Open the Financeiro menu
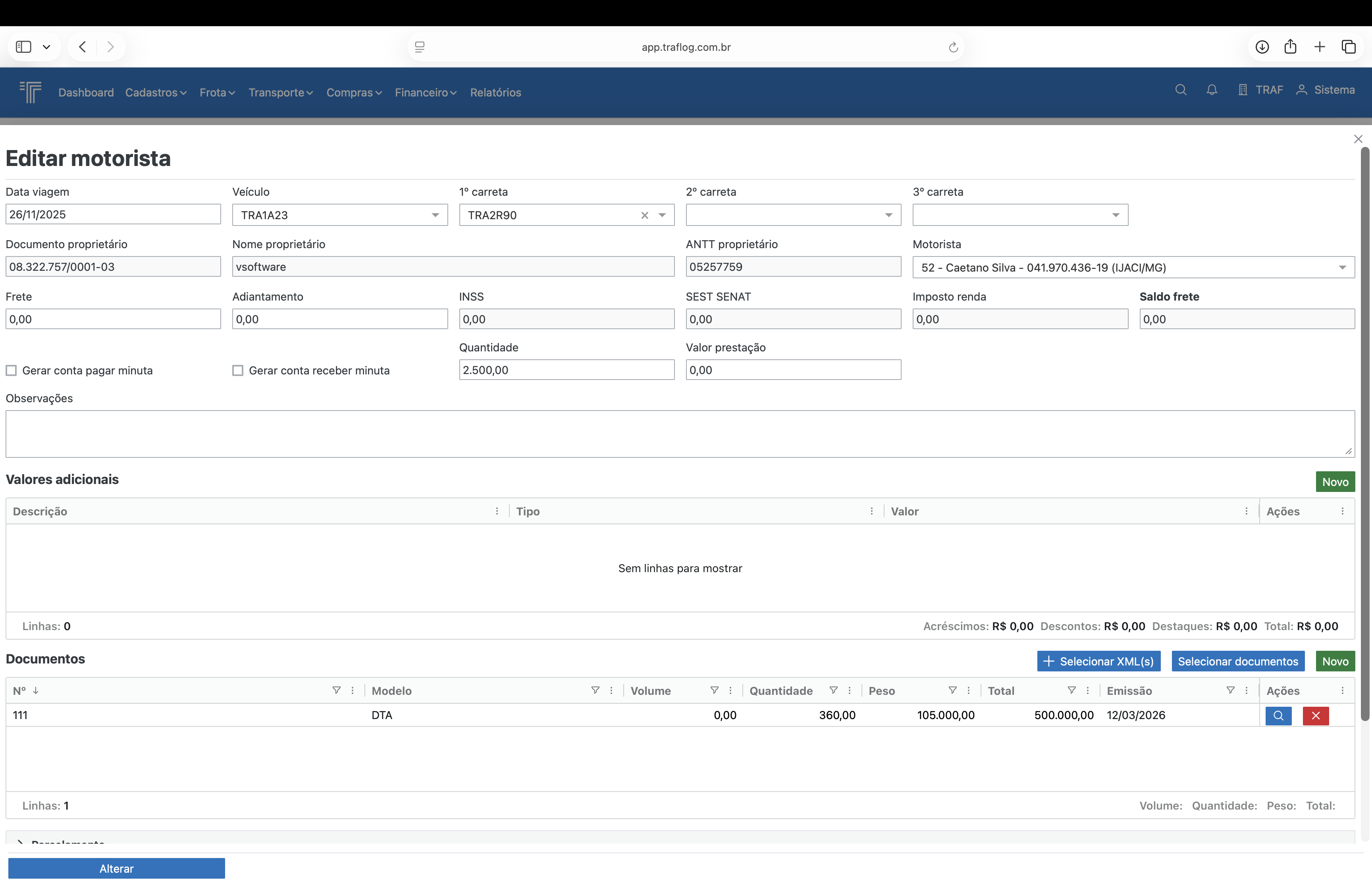 pos(425,93)
